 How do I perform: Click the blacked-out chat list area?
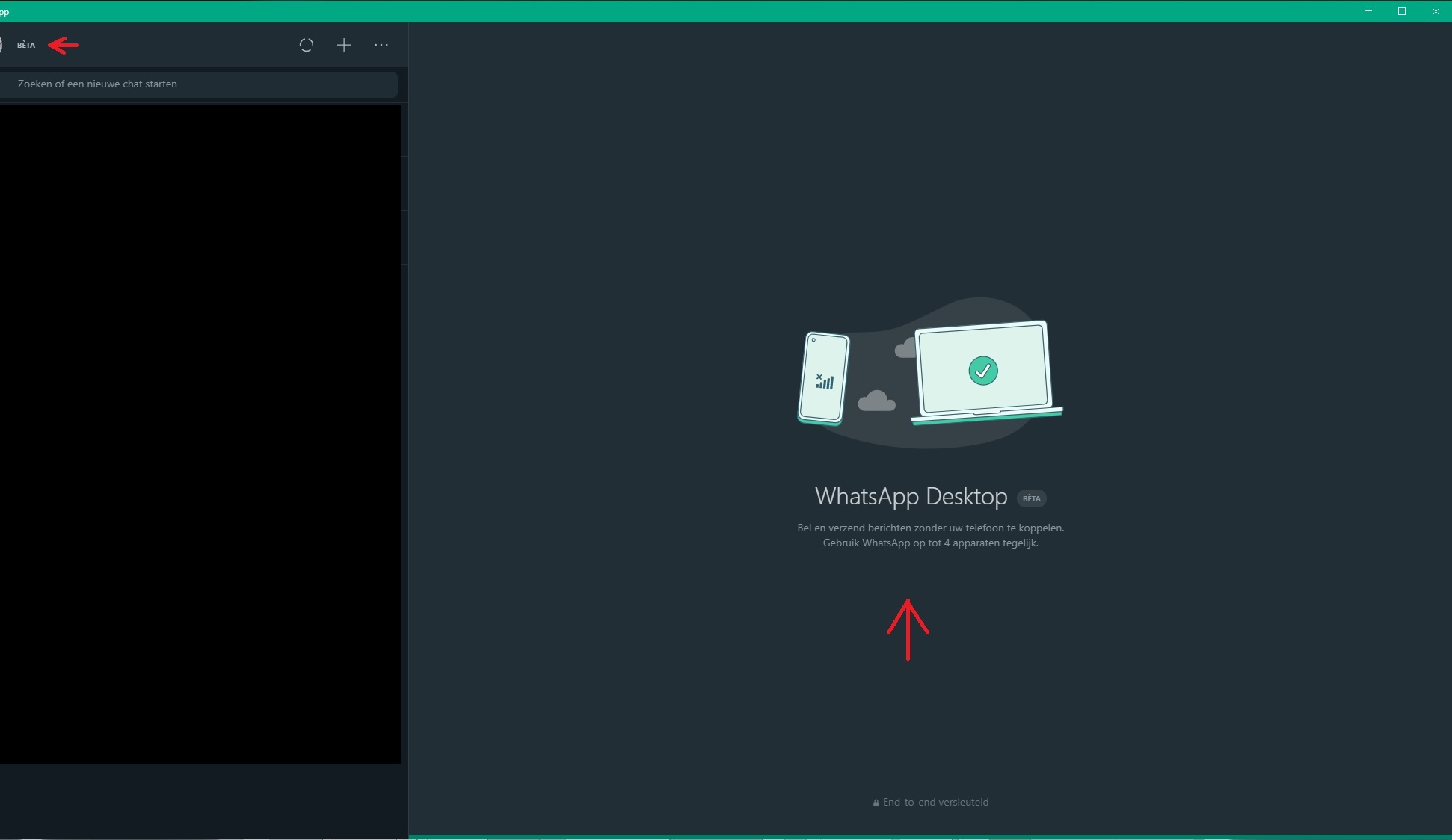(x=200, y=433)
